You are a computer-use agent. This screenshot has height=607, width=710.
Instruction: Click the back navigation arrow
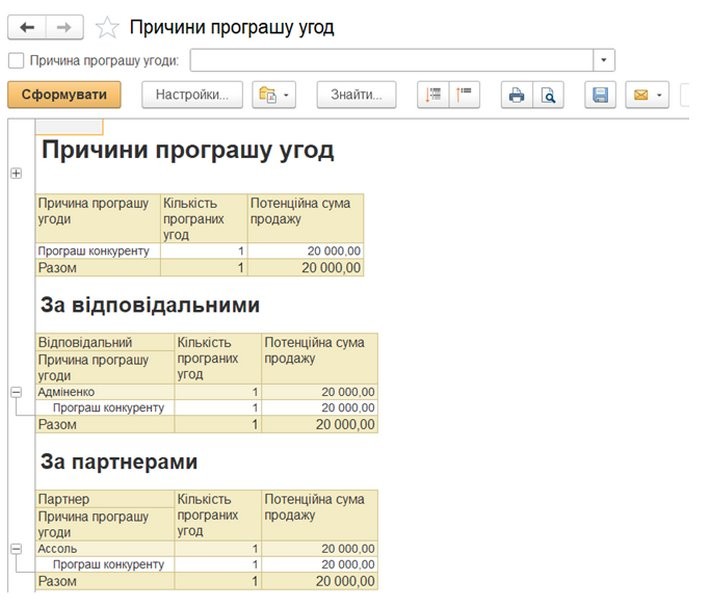[27, 27]
